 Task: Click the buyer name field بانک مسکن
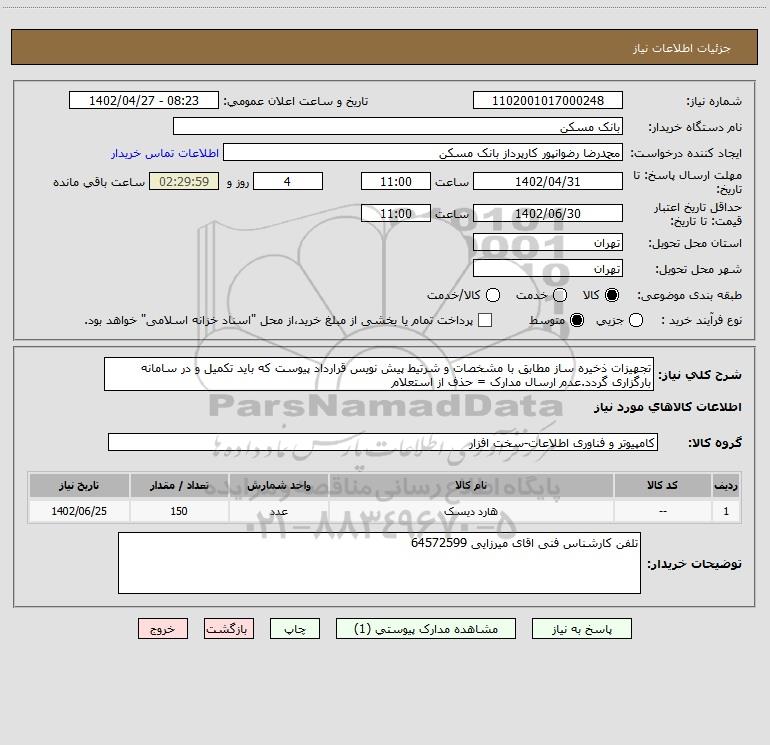[398, 127]
